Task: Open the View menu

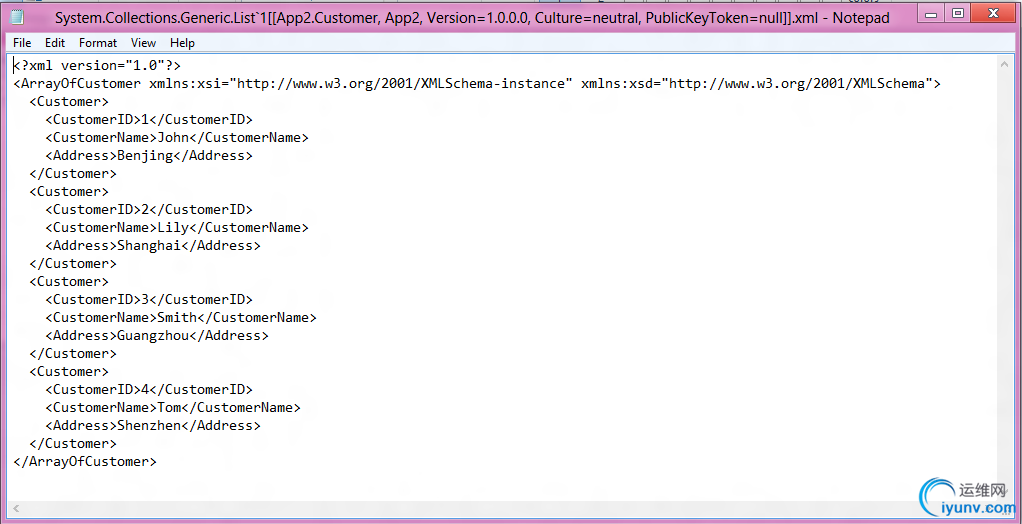Action: 143,43
